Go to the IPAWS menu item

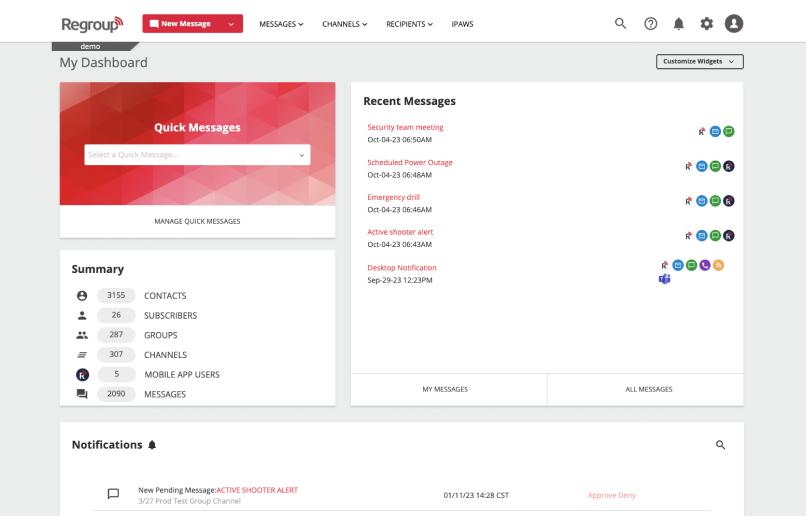click(x=462, y=24)
